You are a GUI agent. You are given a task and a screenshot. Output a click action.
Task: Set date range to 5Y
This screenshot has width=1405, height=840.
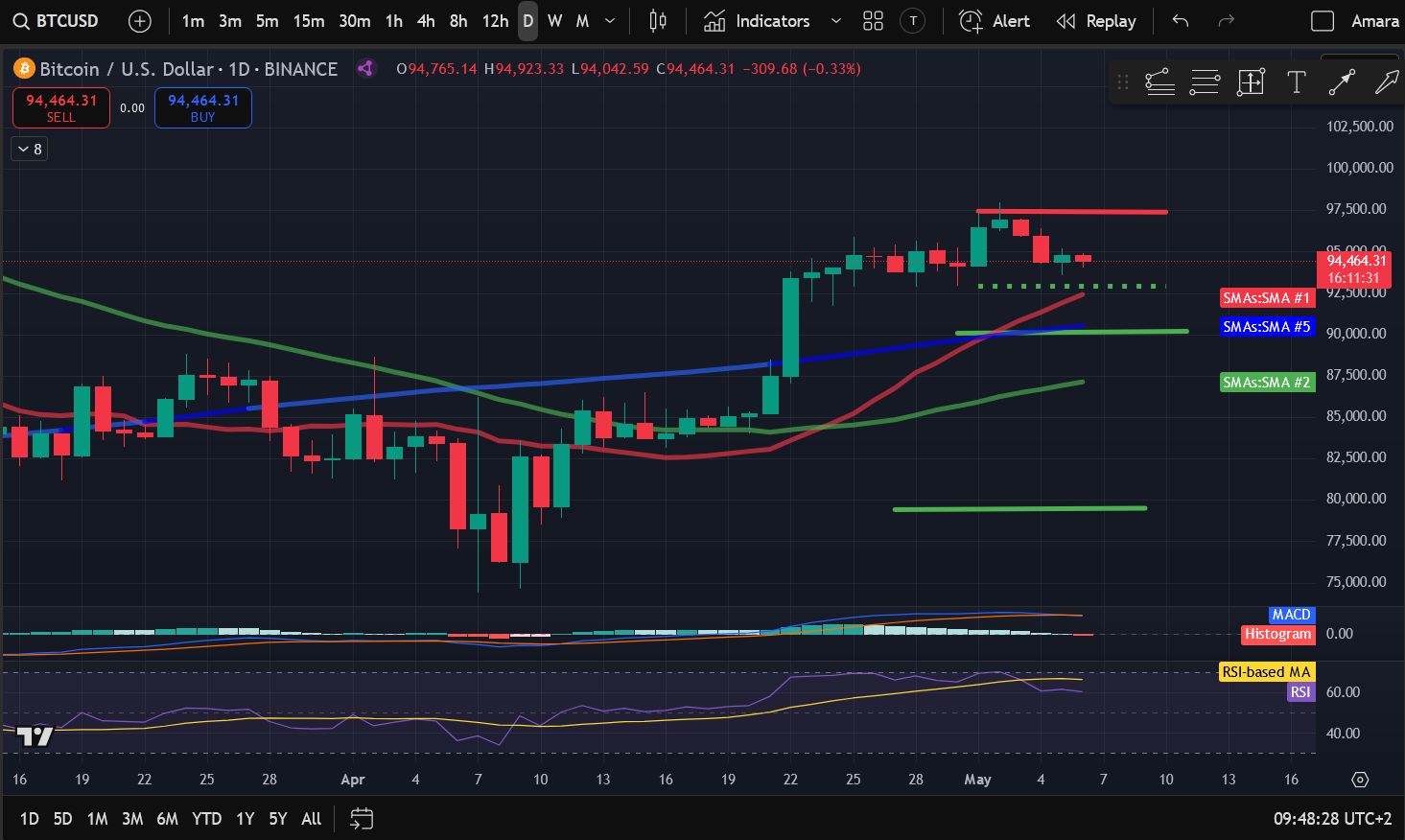[278, 819]
